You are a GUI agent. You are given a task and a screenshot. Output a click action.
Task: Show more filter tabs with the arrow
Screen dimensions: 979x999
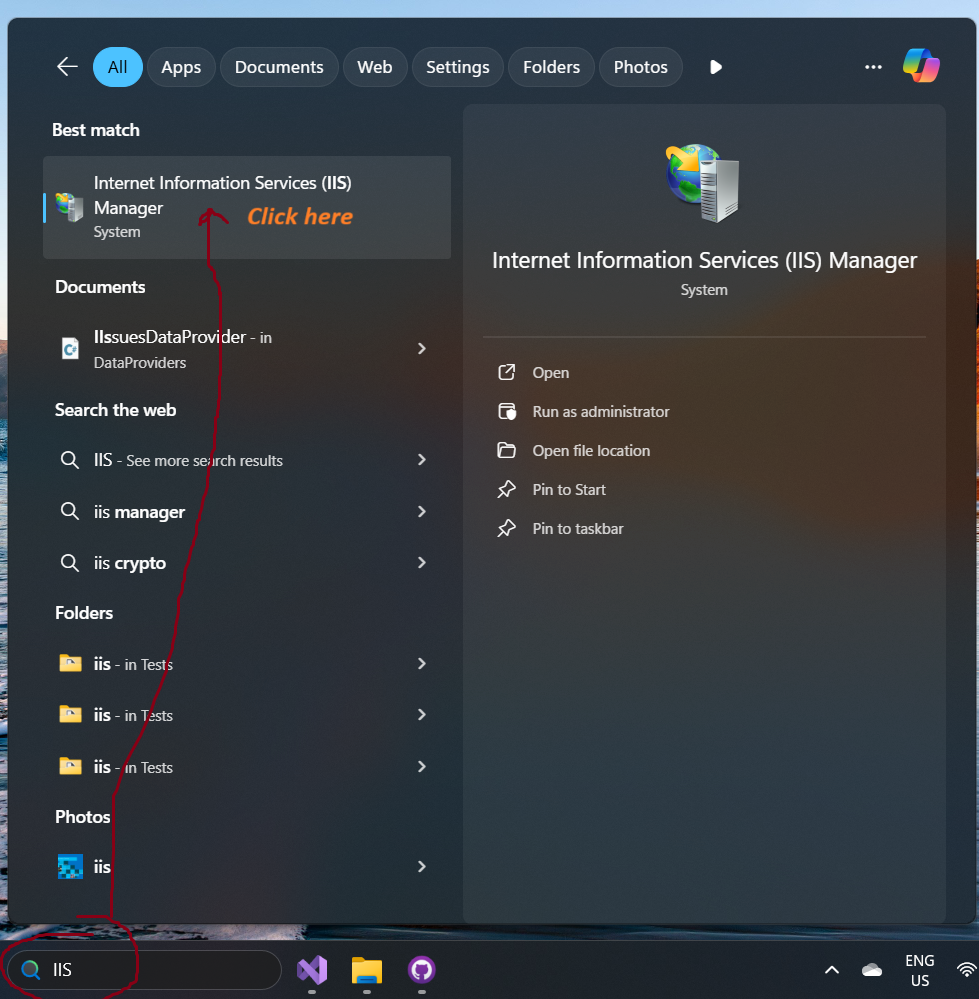[715, 67]
